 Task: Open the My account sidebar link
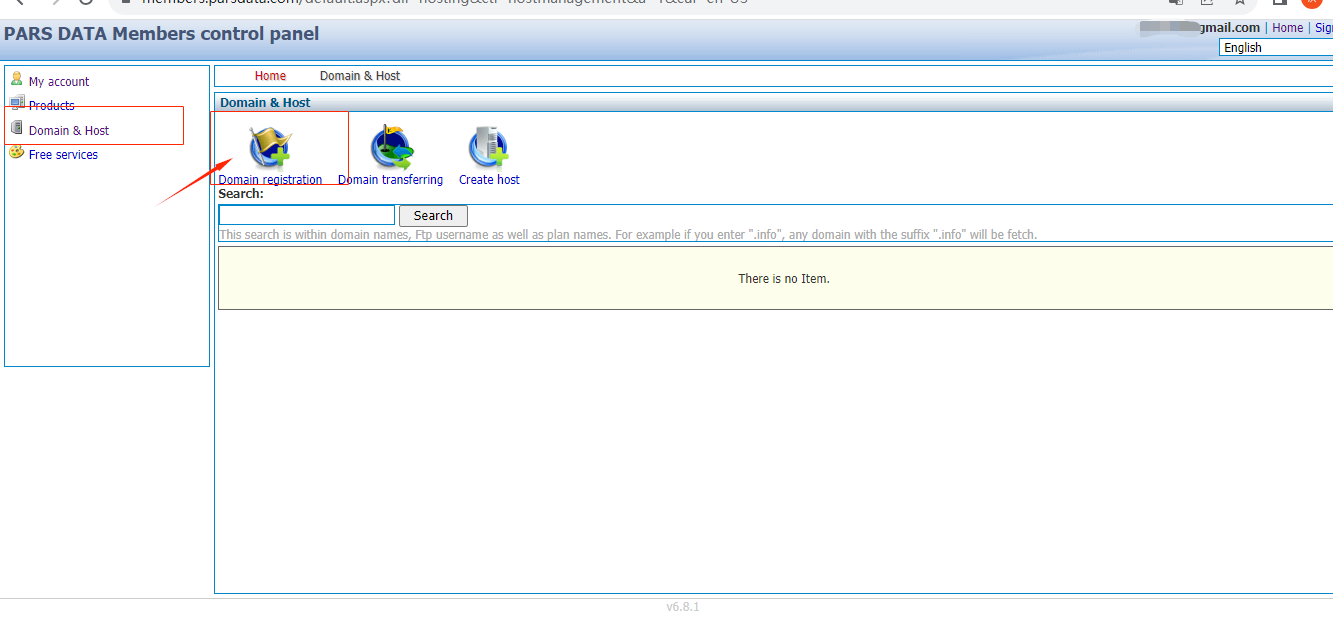[59, 82]
